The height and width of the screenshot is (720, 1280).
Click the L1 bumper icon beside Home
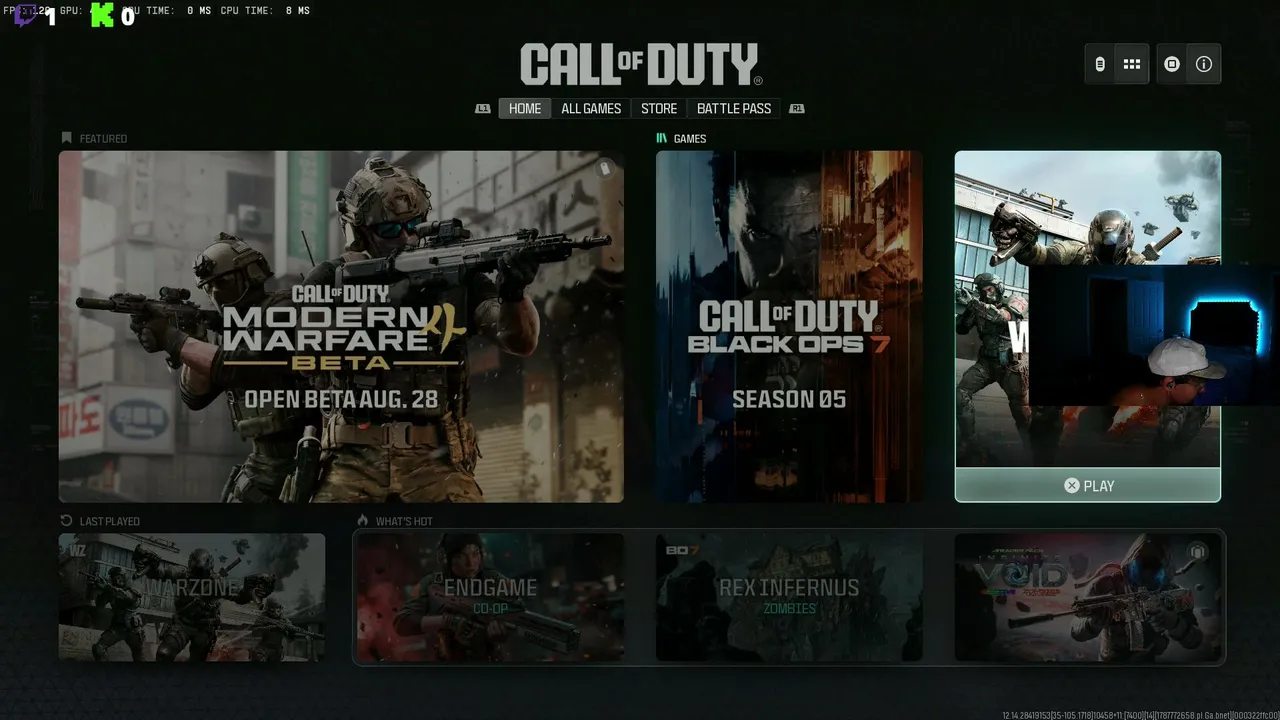coord(483,109)
